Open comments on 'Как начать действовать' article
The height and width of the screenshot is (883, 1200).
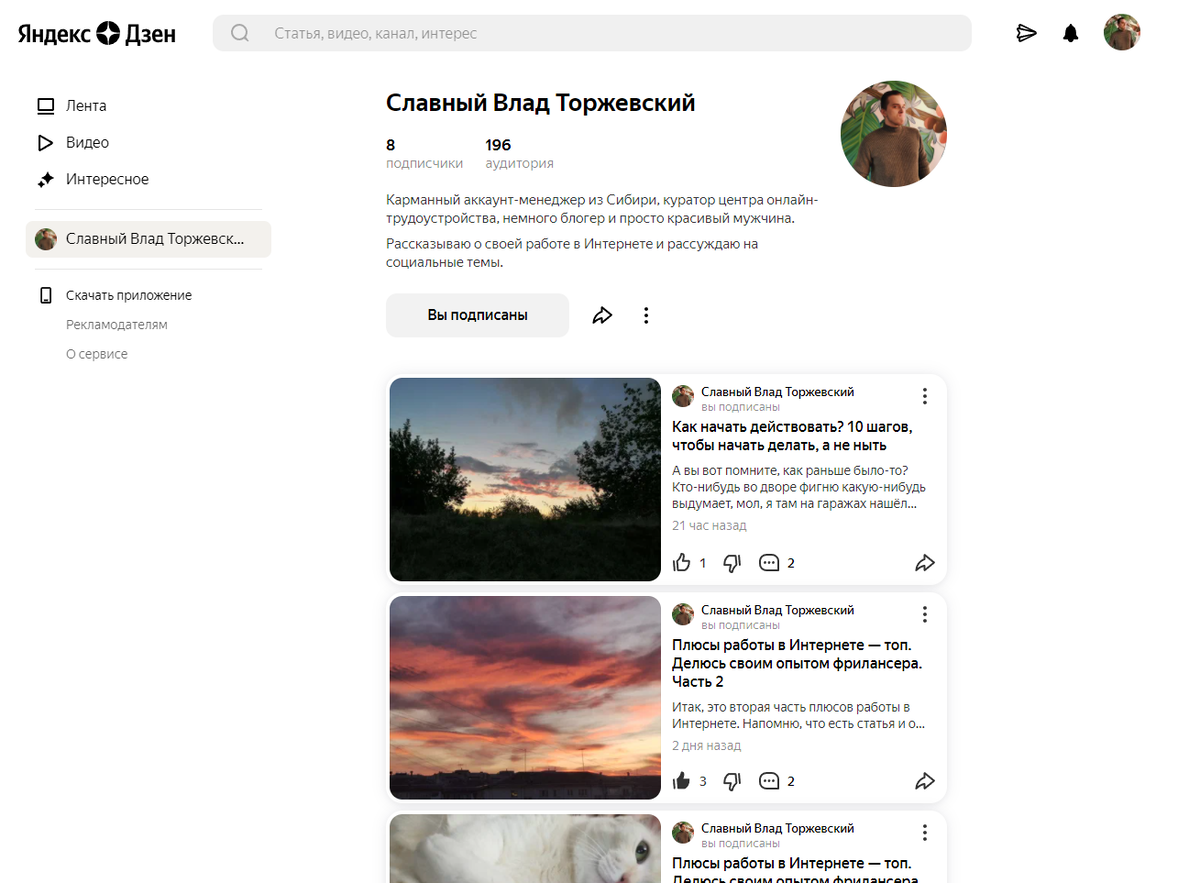(x=769, y=563)
